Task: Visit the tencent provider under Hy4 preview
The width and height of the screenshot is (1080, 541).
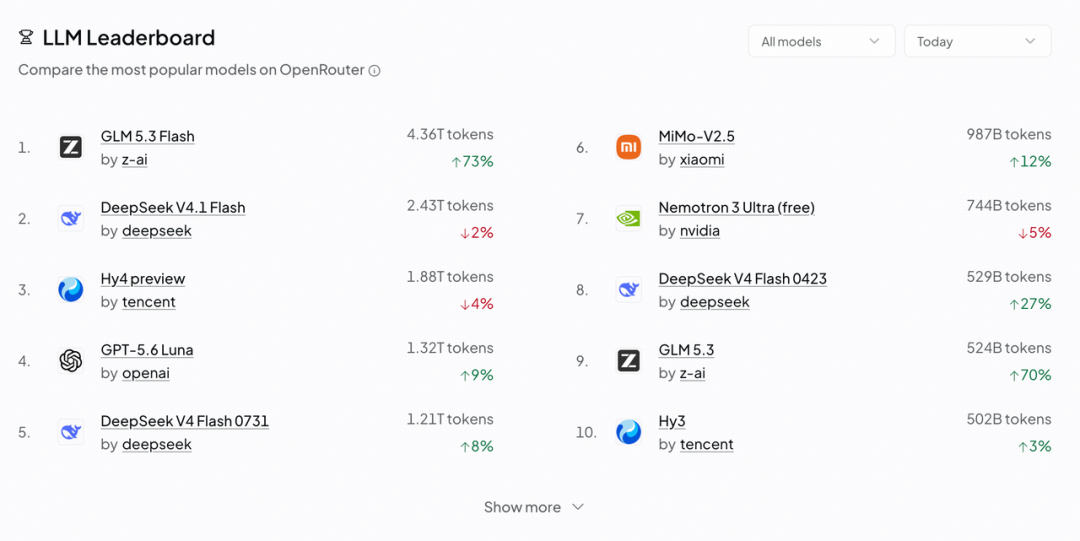Action: tap(149, 302)
